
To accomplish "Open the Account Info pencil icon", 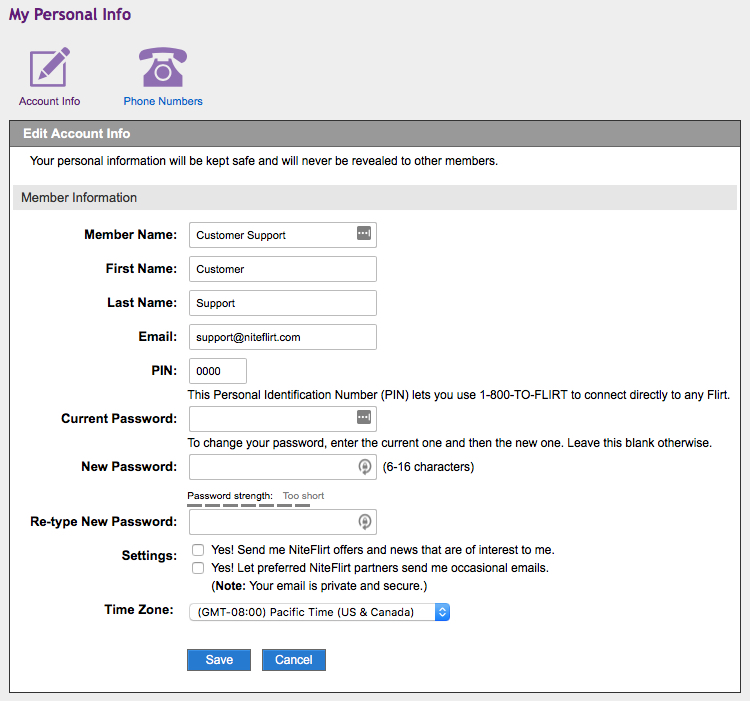I will coord(50,67).
